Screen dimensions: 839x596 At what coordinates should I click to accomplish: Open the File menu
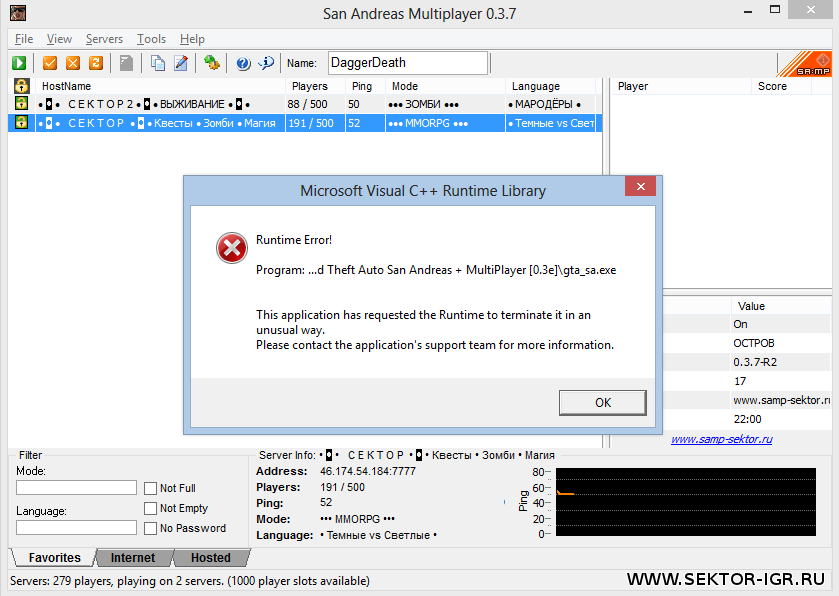click(24, 39)
